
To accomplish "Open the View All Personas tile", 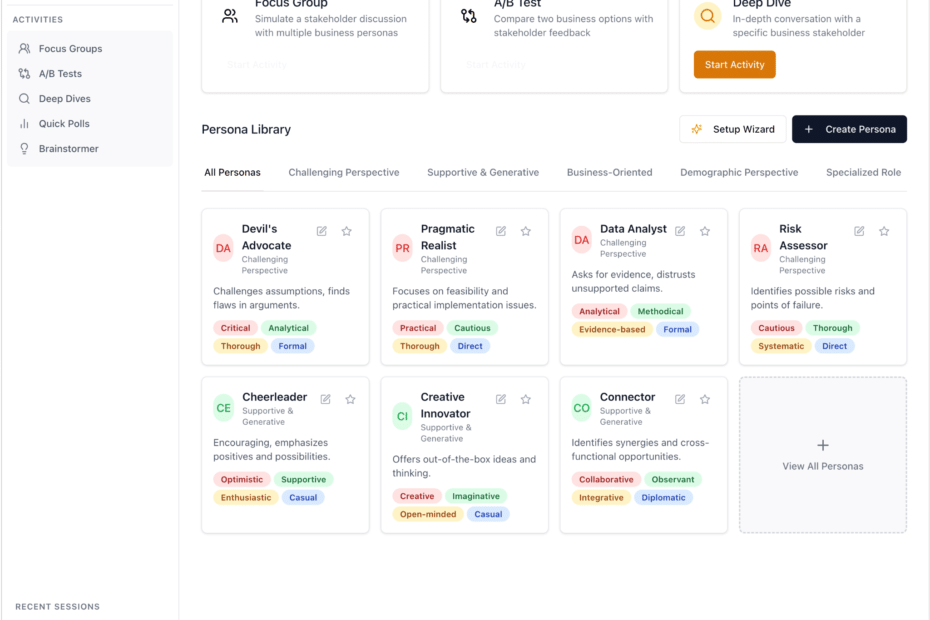I will pyautogui.click(x=823, y=455).
